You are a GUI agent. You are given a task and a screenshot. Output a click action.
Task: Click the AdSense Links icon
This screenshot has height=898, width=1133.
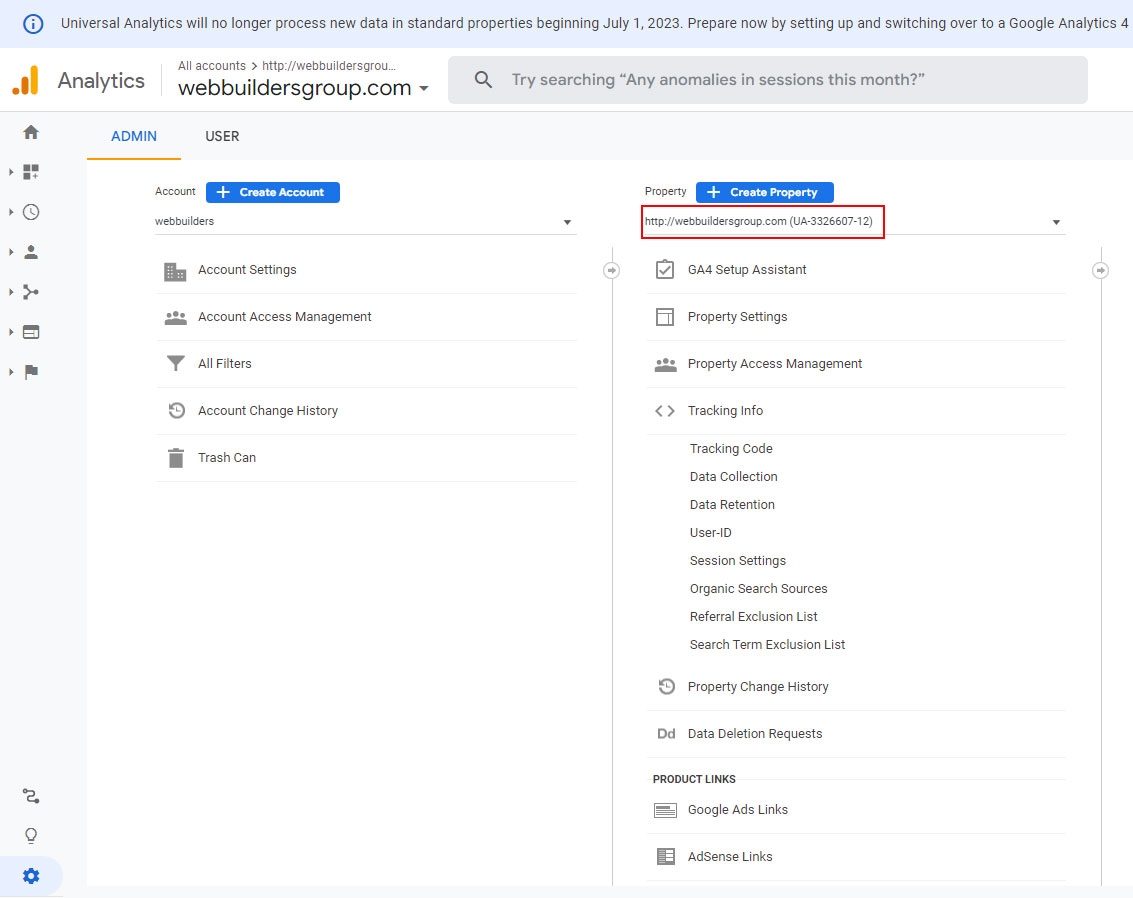(x=665, y=857)
